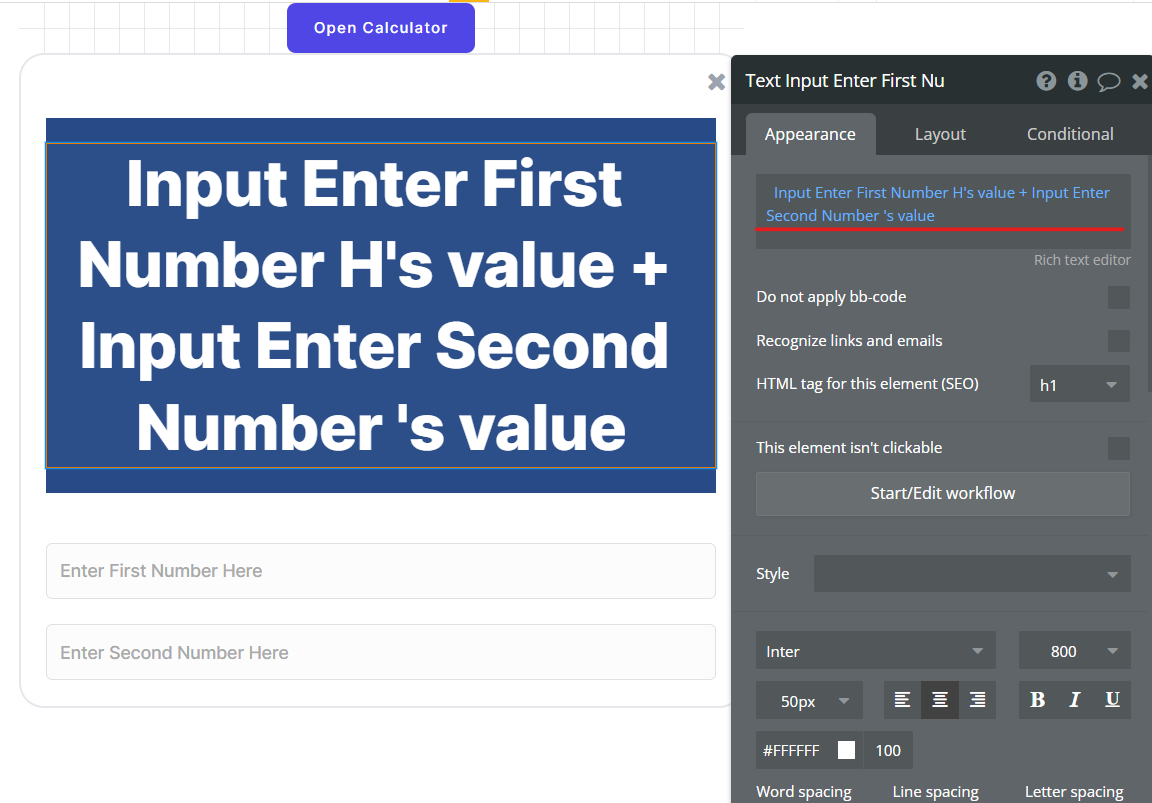
Task: Click the white font color swatch
Action: pyautogui.click(x=846, y=750)
